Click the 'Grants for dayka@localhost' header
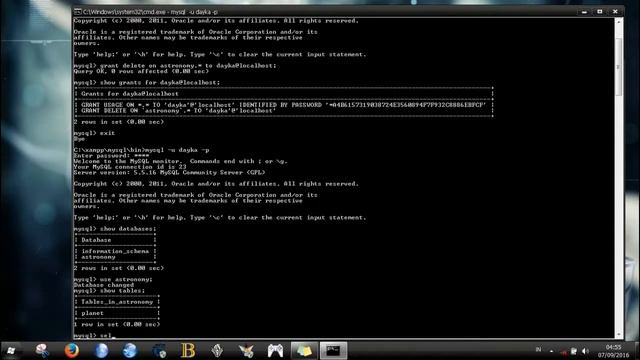This screenshot has height=360, width=640. click(130, 94)
